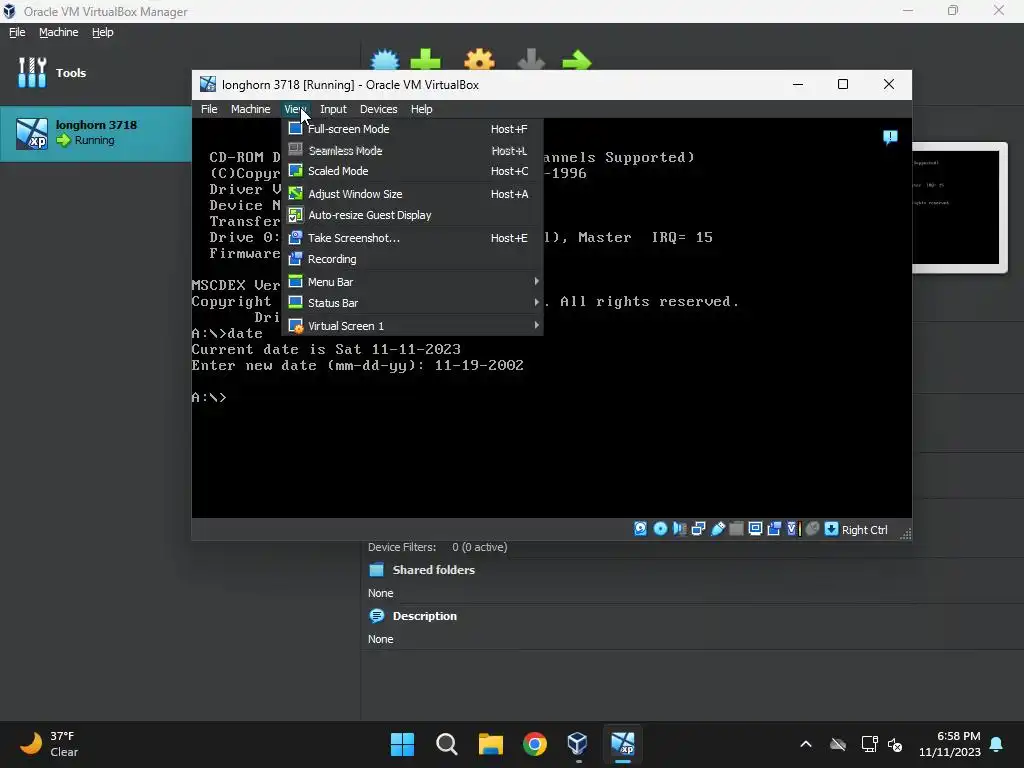Open the Manager window File menu

(17, 32)
